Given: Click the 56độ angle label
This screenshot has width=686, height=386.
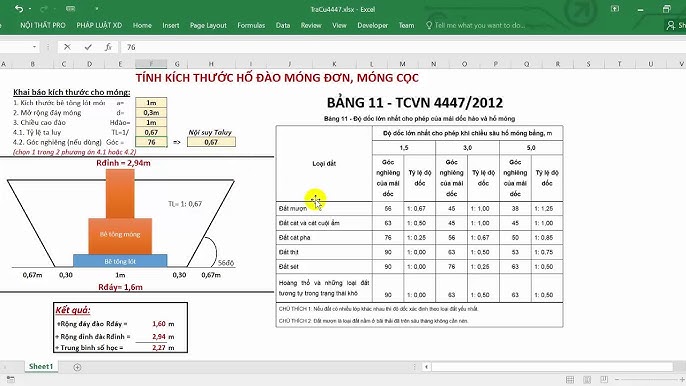Looking at the screenshot, I should (x=226, y=263).
